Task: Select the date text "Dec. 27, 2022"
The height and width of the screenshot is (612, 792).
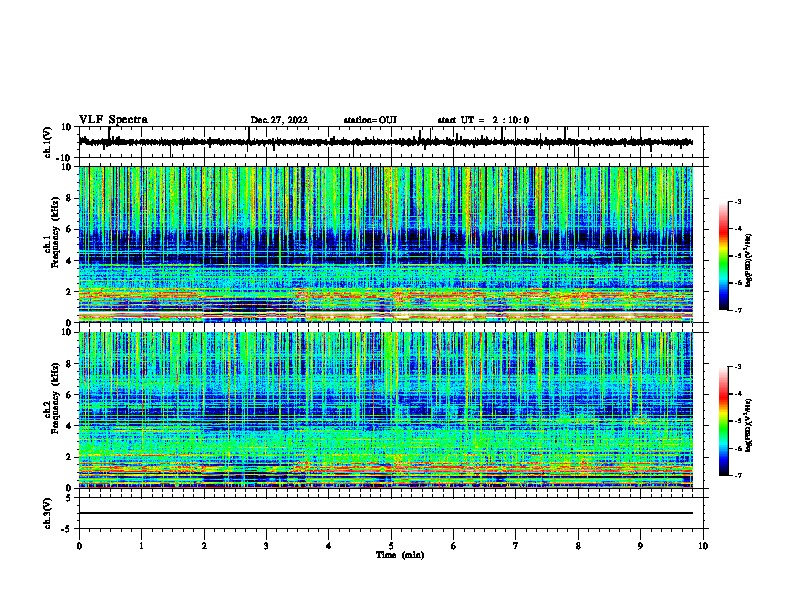Action: (x=279, y=120)
